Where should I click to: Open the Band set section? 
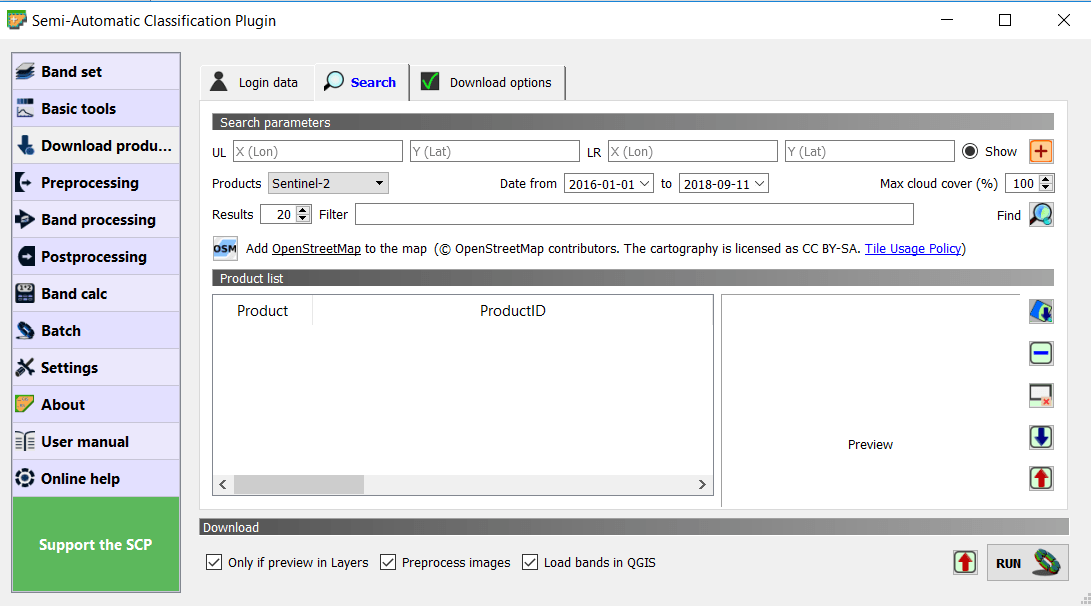96,72
